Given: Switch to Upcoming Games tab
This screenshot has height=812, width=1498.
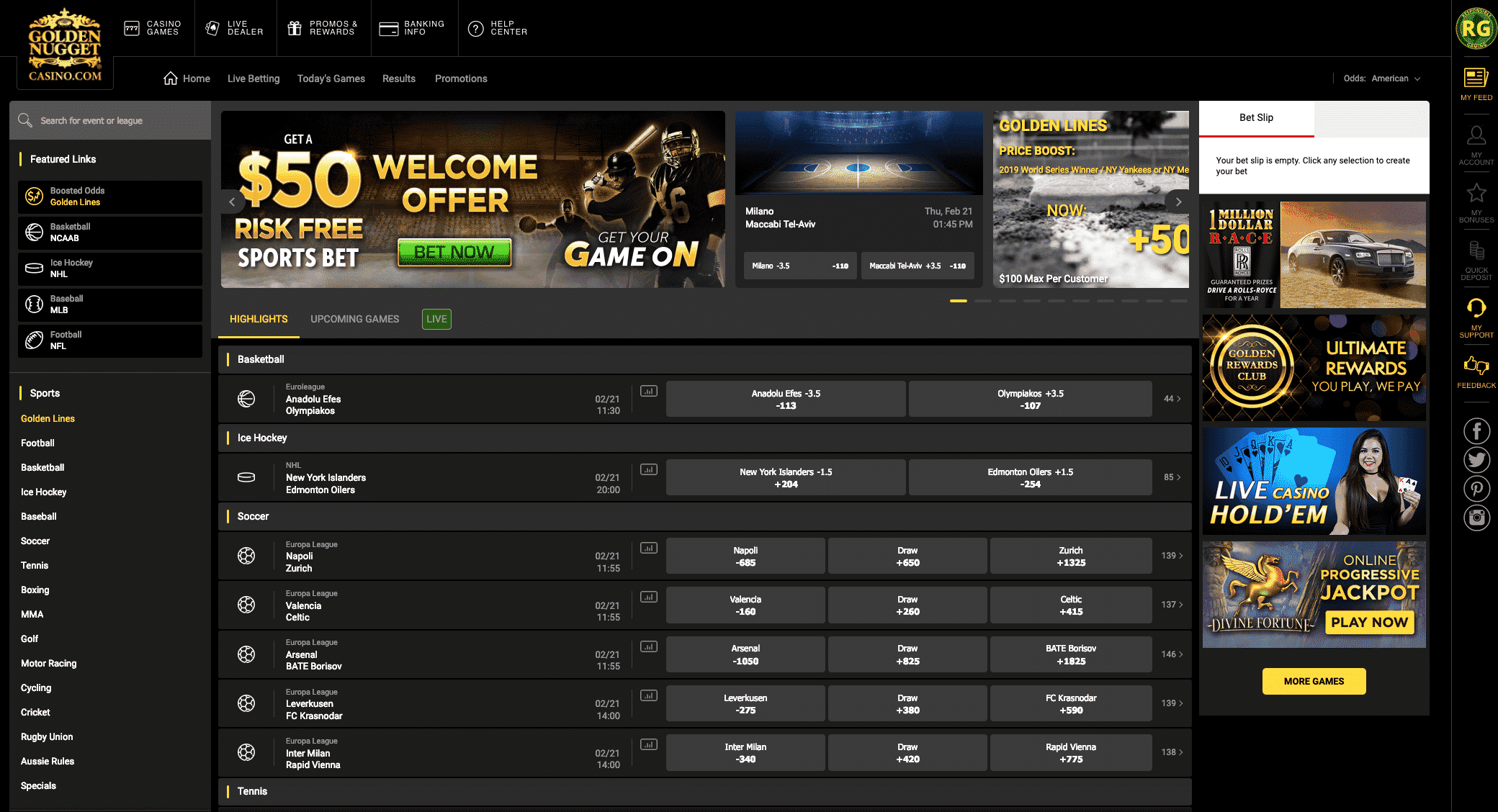Looking at the screenshot, I should [x=355, y=319].
